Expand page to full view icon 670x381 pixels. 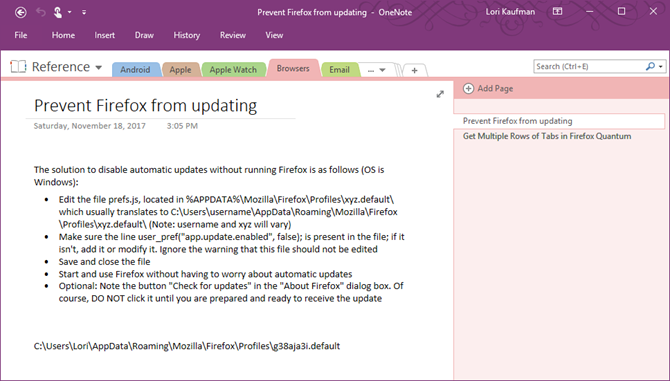point(440,94)
